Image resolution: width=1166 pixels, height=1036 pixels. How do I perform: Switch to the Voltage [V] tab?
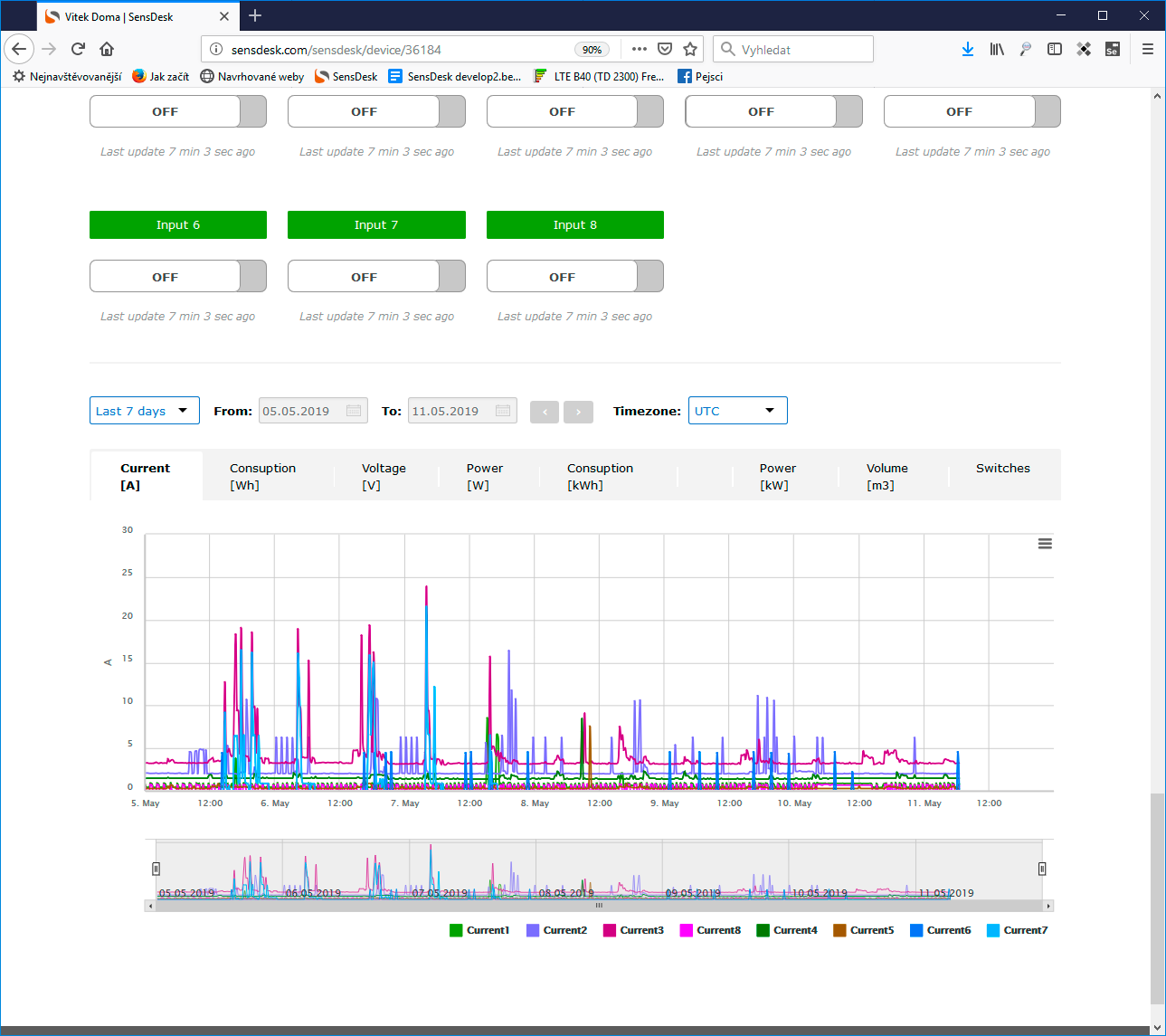[384, 476]
